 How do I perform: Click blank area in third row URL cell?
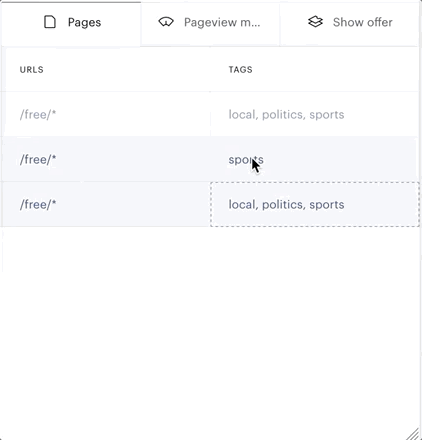point(133,204)
